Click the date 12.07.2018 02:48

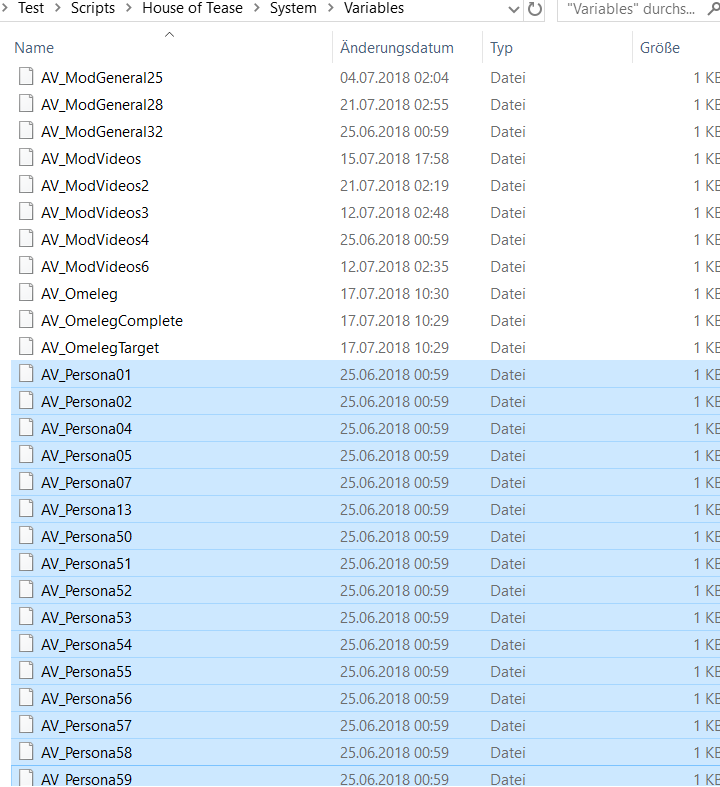(x=394, y=213)
